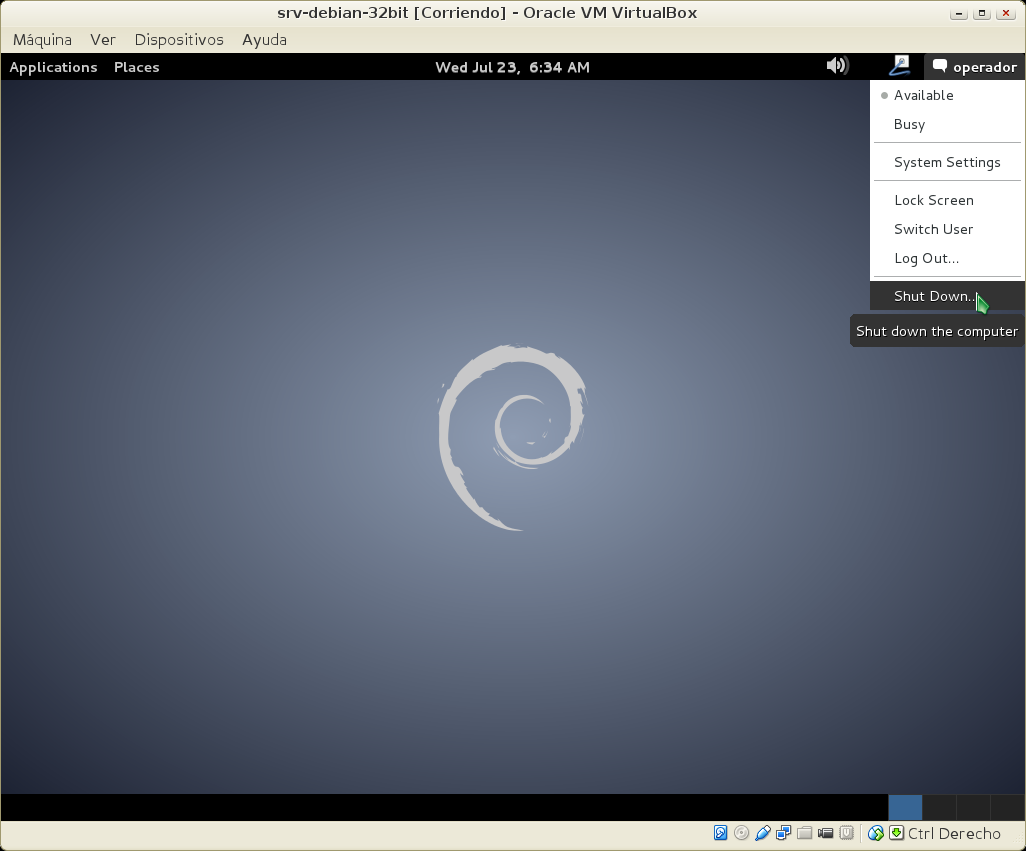Viewport: 1026px width, 851px height.
Task: Click the network adapters status icon
Action: pyautogui.click(x=783, y=833)
